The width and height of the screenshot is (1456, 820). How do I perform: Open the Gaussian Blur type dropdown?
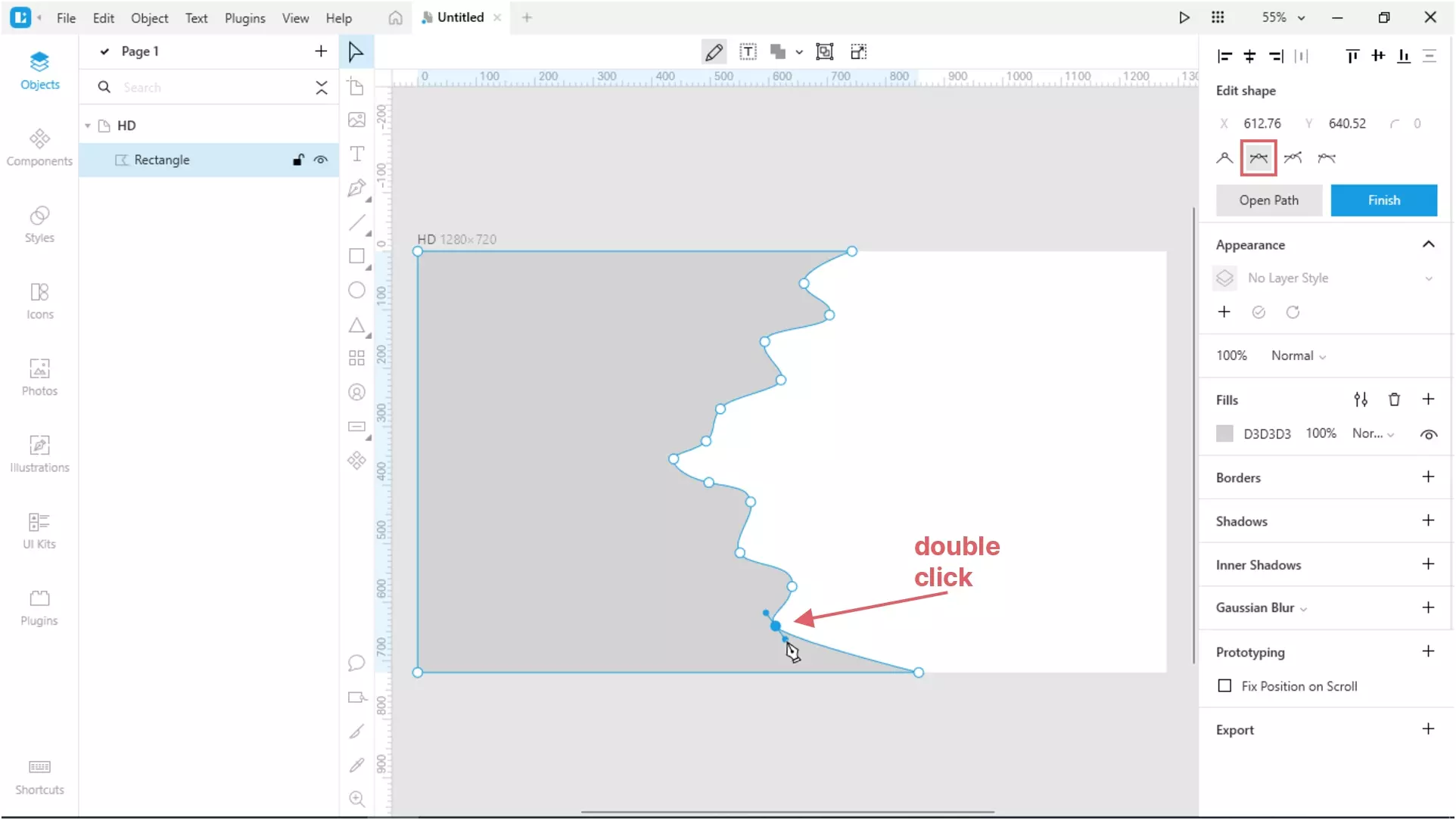coord(1303,608)
